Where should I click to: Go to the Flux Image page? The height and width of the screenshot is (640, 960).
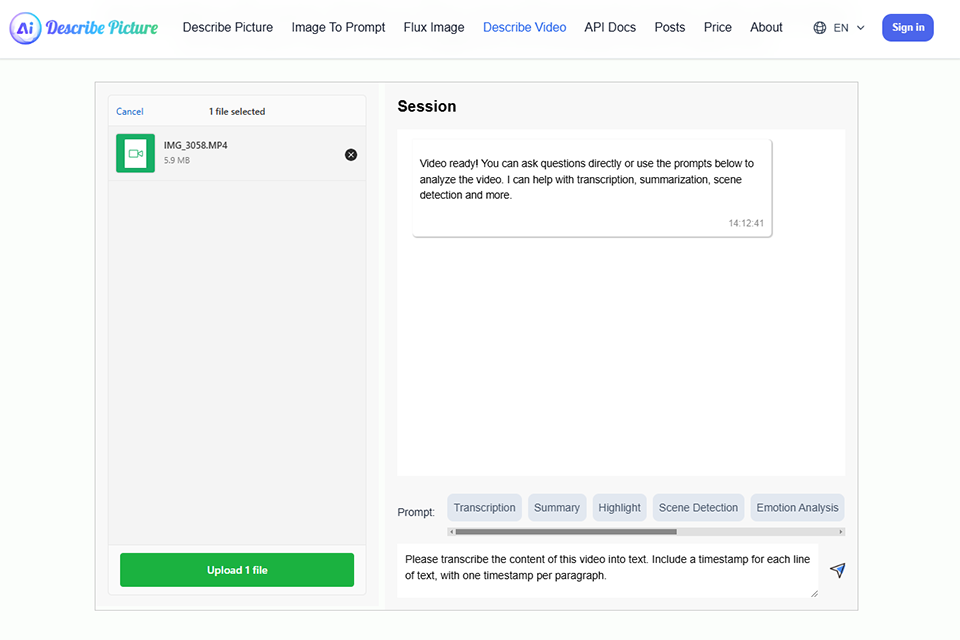point(434,27)
